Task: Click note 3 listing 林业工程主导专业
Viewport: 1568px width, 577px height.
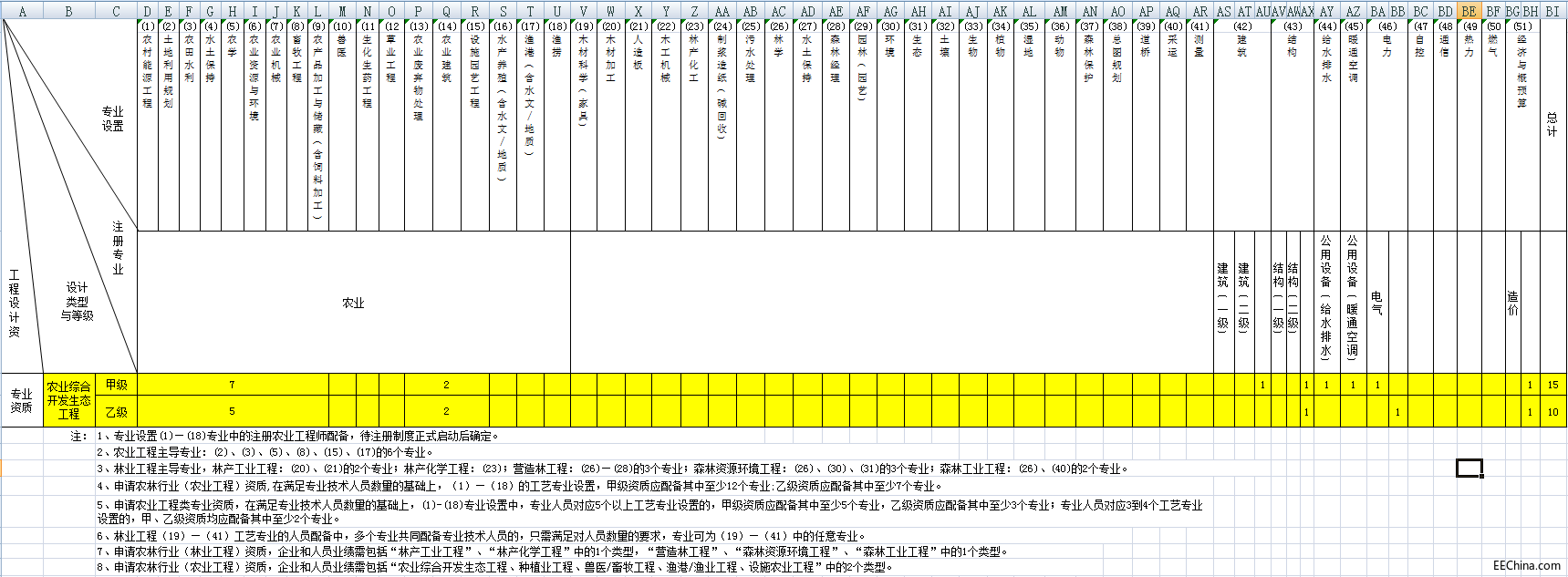Action: pos(613,469)
